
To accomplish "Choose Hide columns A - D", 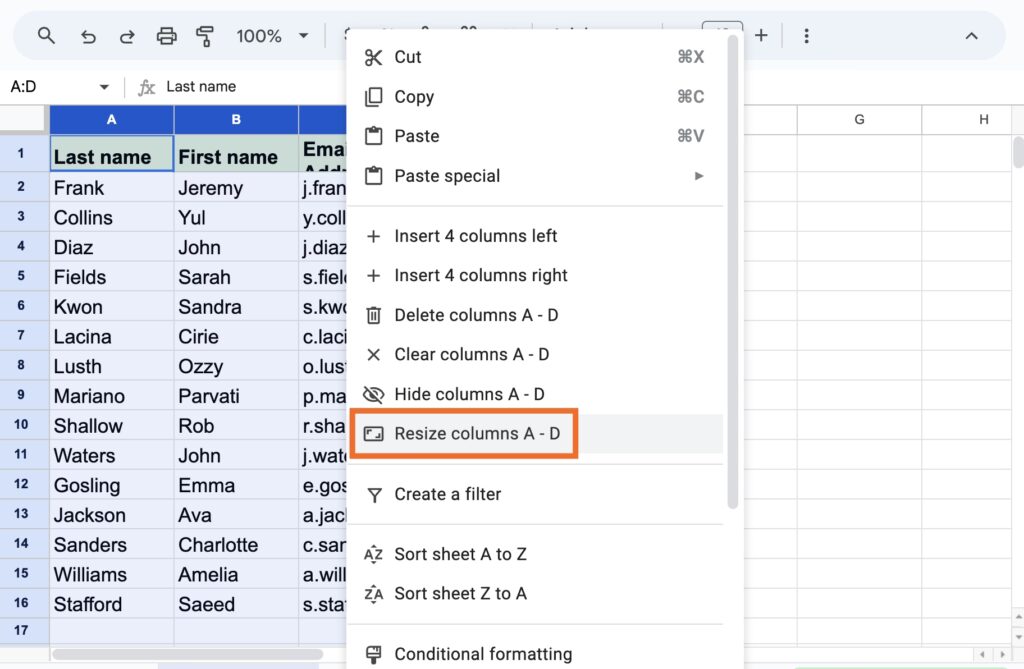I will point(468,394).
